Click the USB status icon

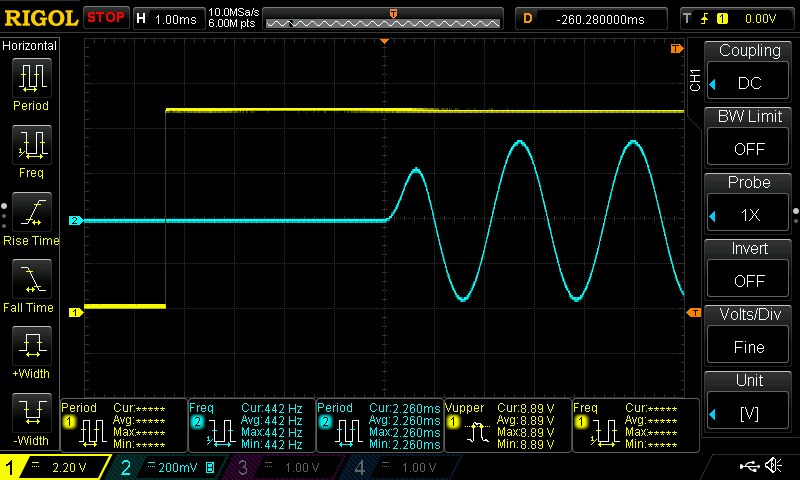tap(749, 466)
